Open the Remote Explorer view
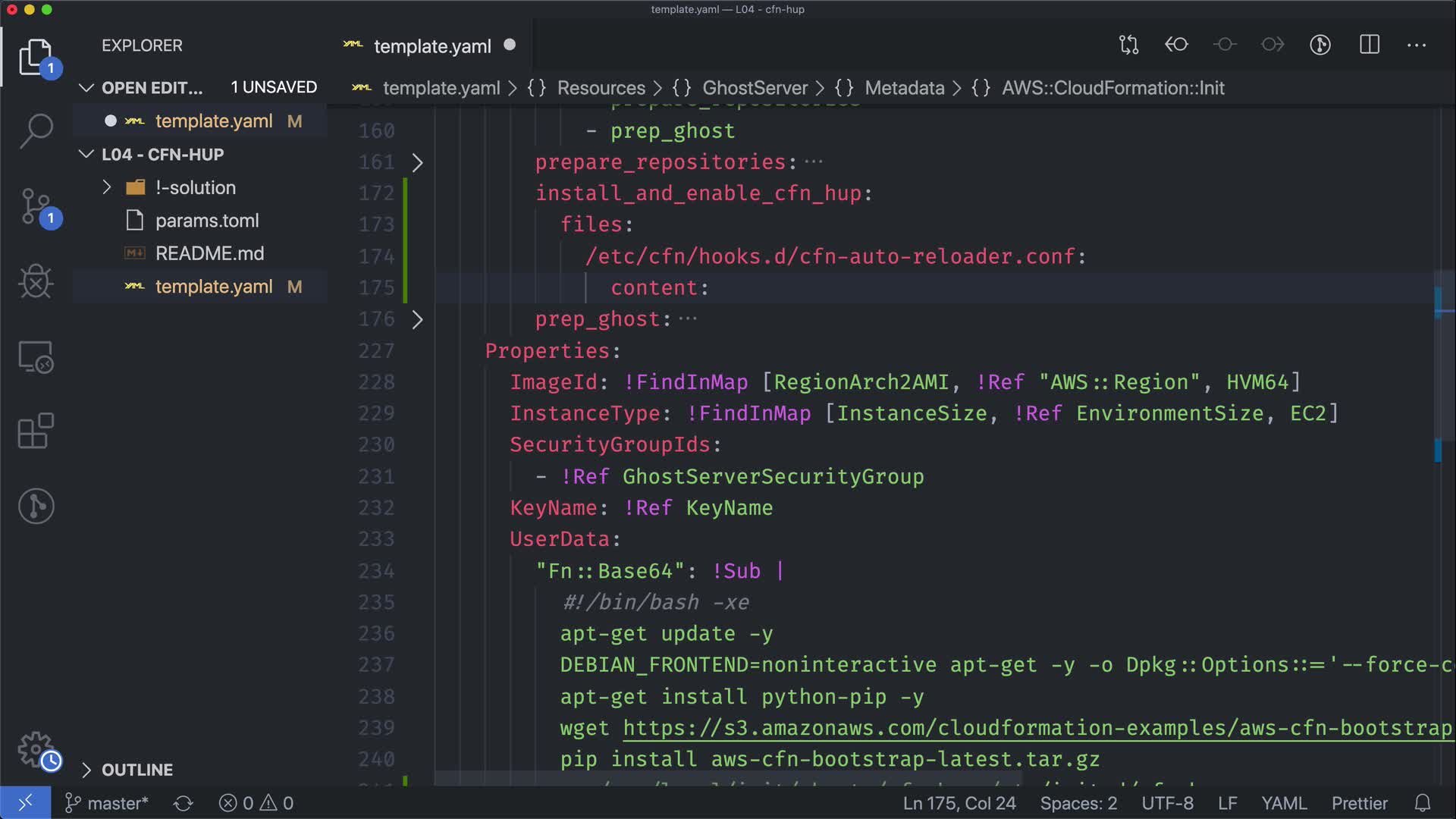This screenshot has height=819, width=1456. tap(36, 357)
